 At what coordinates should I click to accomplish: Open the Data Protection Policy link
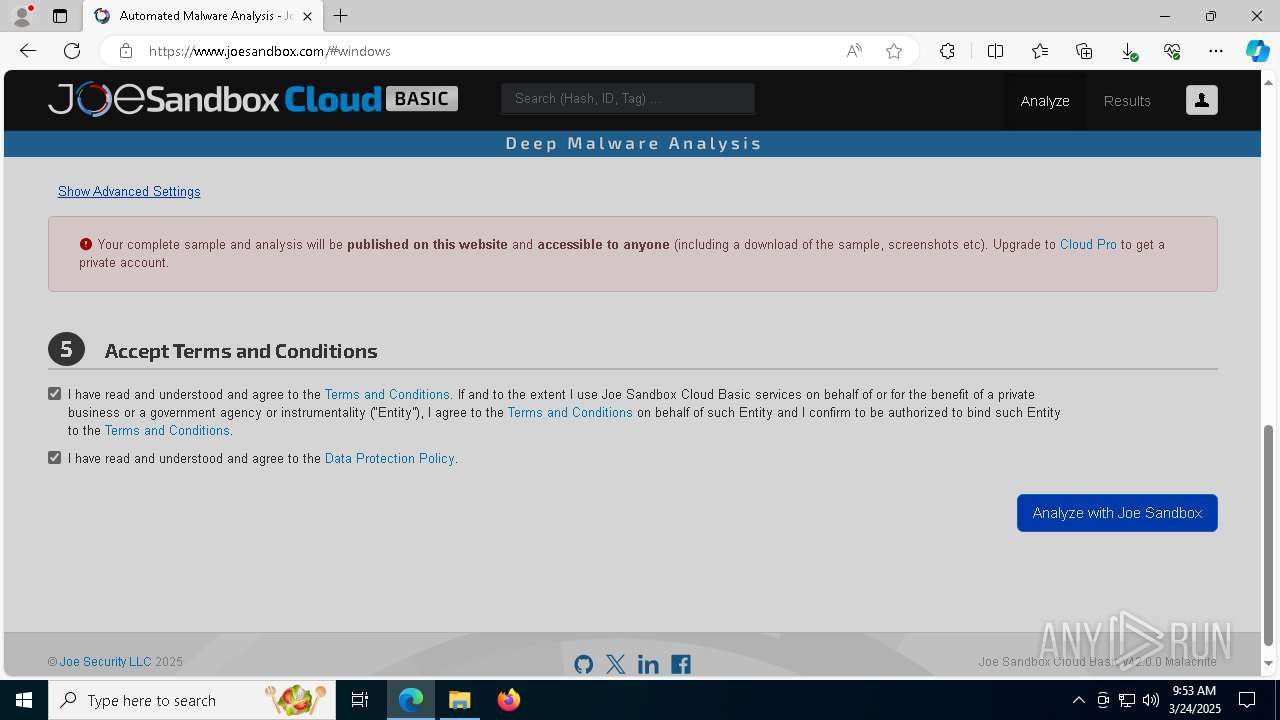pos(390,458)
